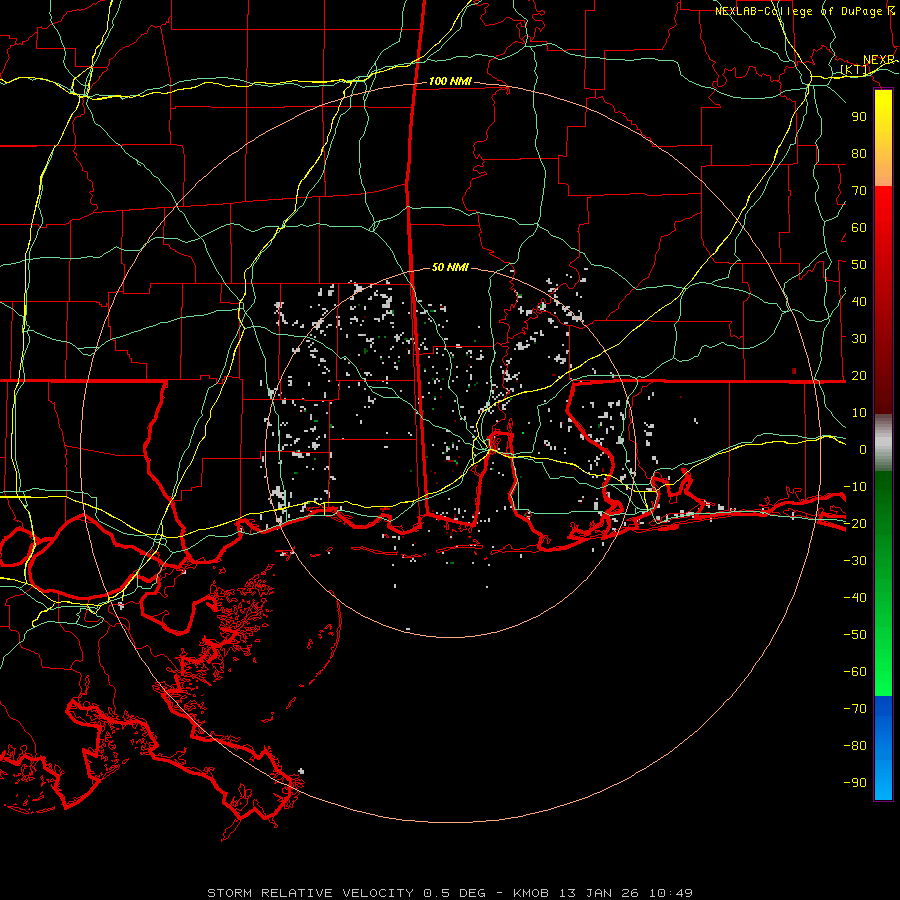Pick the gray zero-velocity segment of color bar
This screenshot has width=900, height=900.
883,443
